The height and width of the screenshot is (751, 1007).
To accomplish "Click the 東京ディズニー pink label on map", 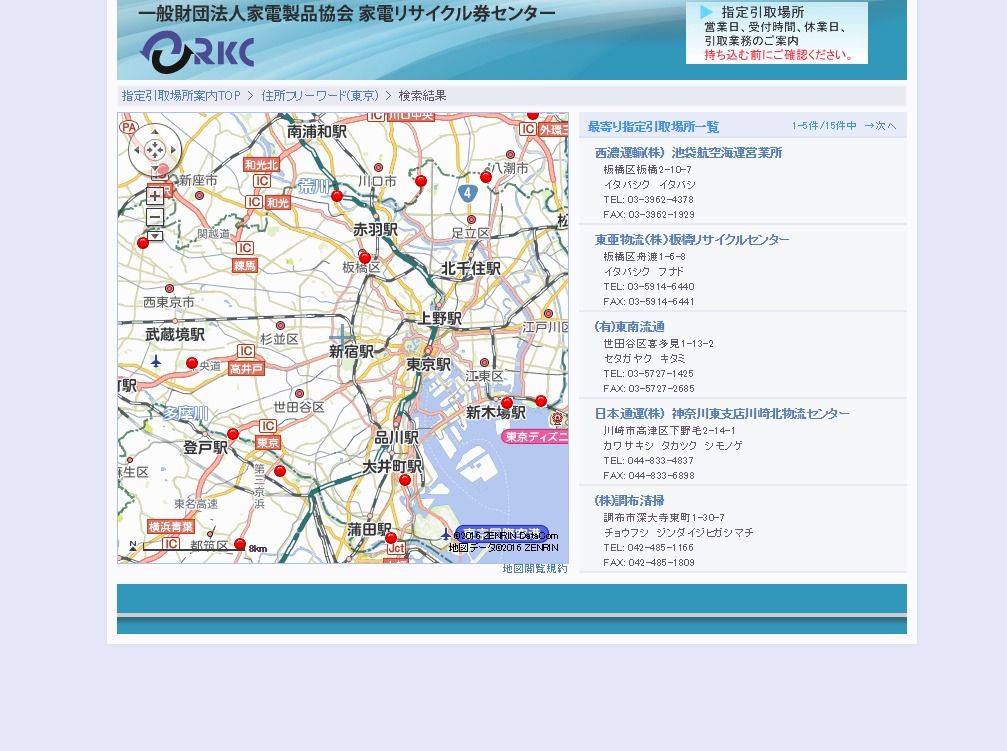I will (x=535, y=437).
